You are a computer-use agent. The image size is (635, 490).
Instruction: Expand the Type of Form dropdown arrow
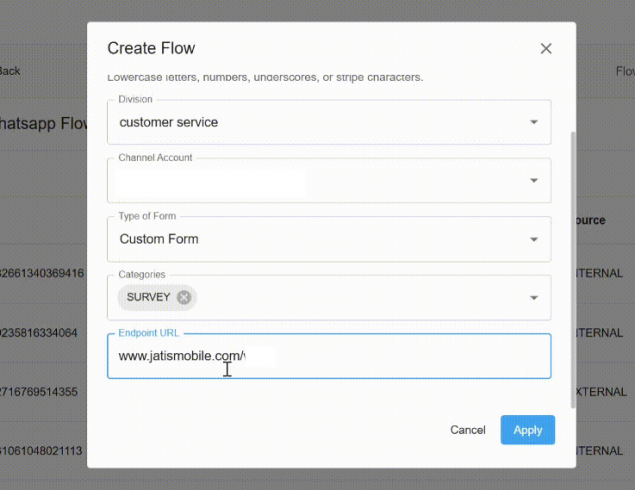point(533,239)
